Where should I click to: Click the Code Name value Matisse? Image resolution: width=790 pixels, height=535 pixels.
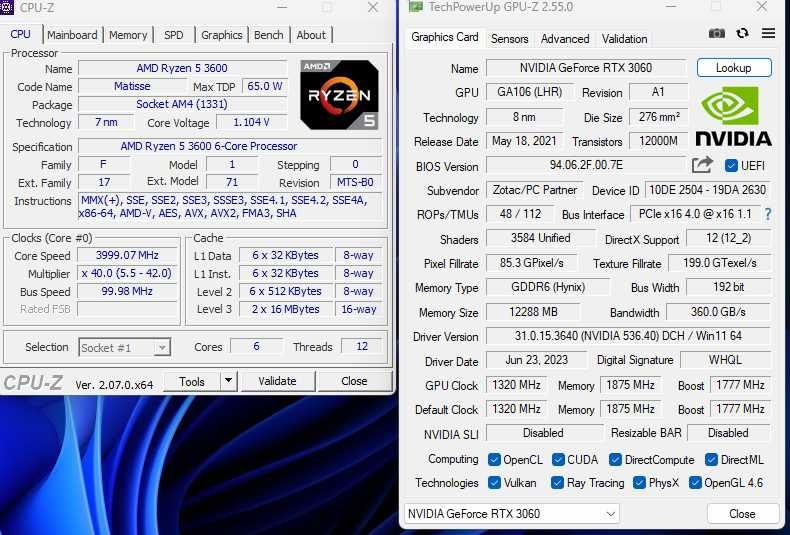pos(132,87)
